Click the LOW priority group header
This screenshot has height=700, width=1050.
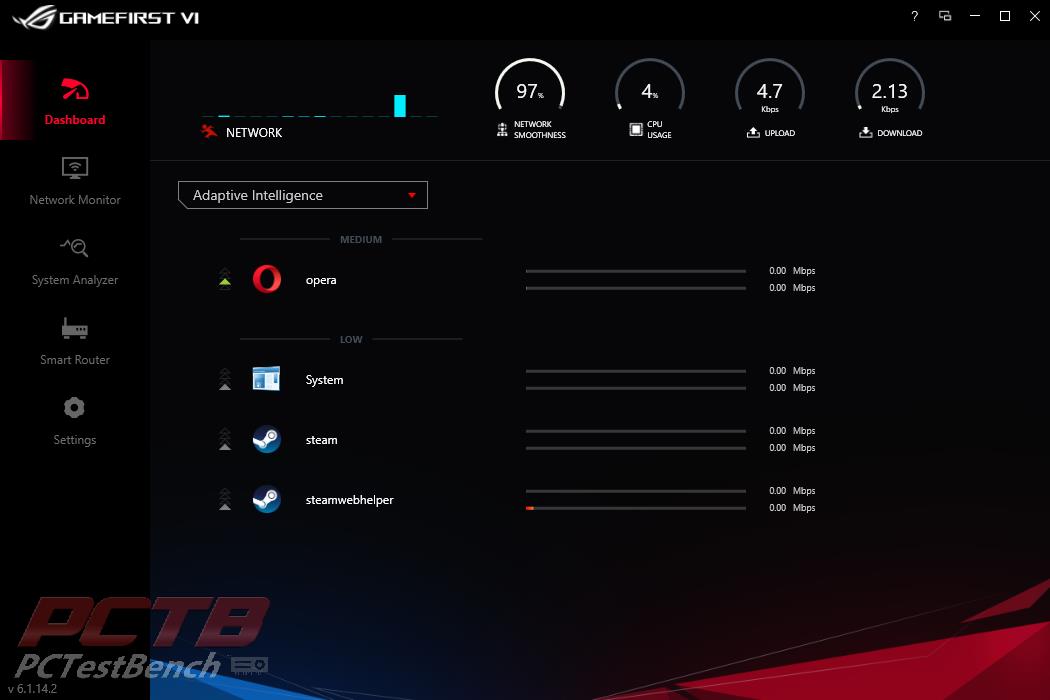[x=351, y=340]
